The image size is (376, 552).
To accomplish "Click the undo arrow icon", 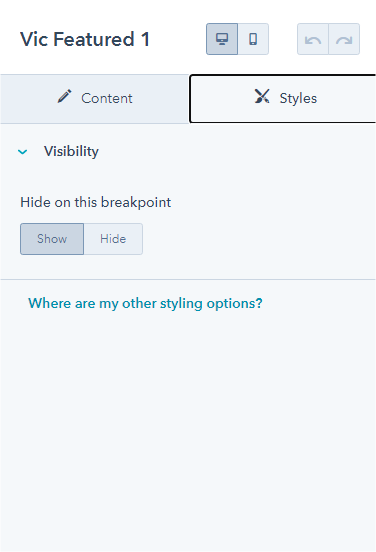I will (313, 39).
